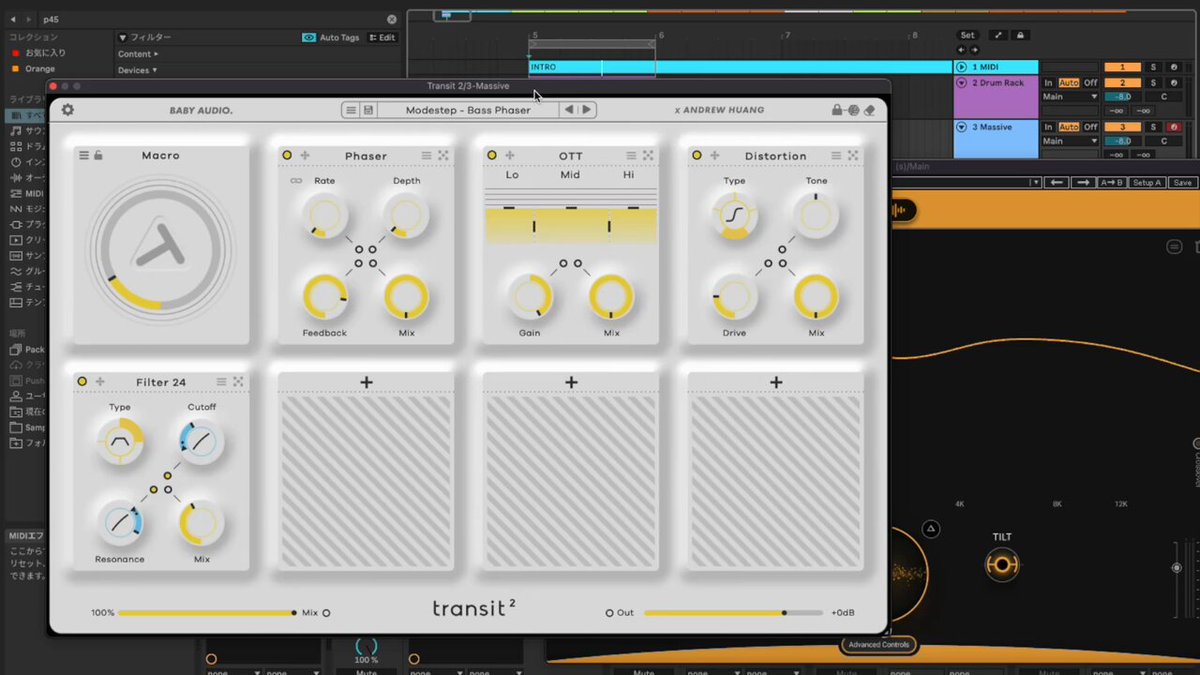Click the Filter 24 module move handle

coord(100,382)
